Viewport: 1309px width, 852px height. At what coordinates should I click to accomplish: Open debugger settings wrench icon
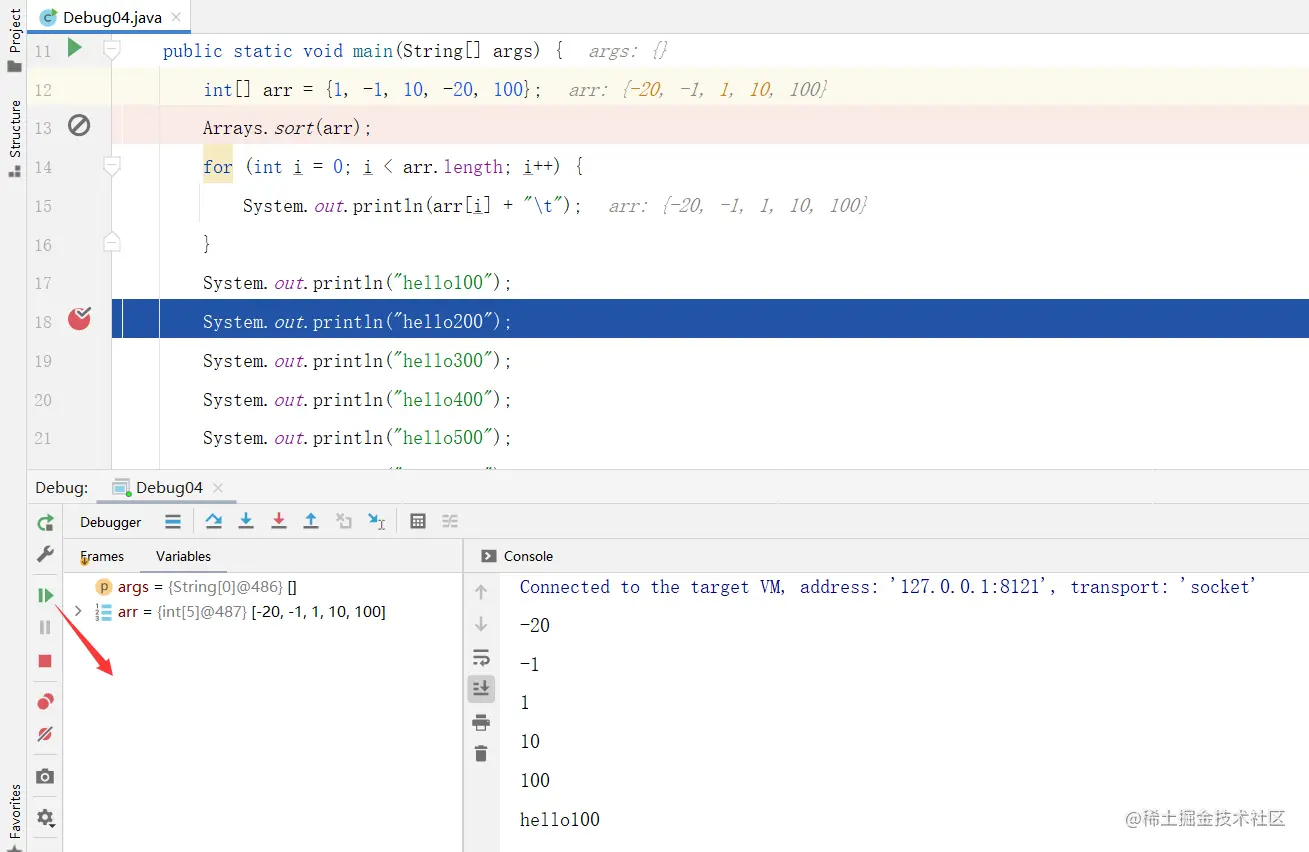(x=45, y=554)
